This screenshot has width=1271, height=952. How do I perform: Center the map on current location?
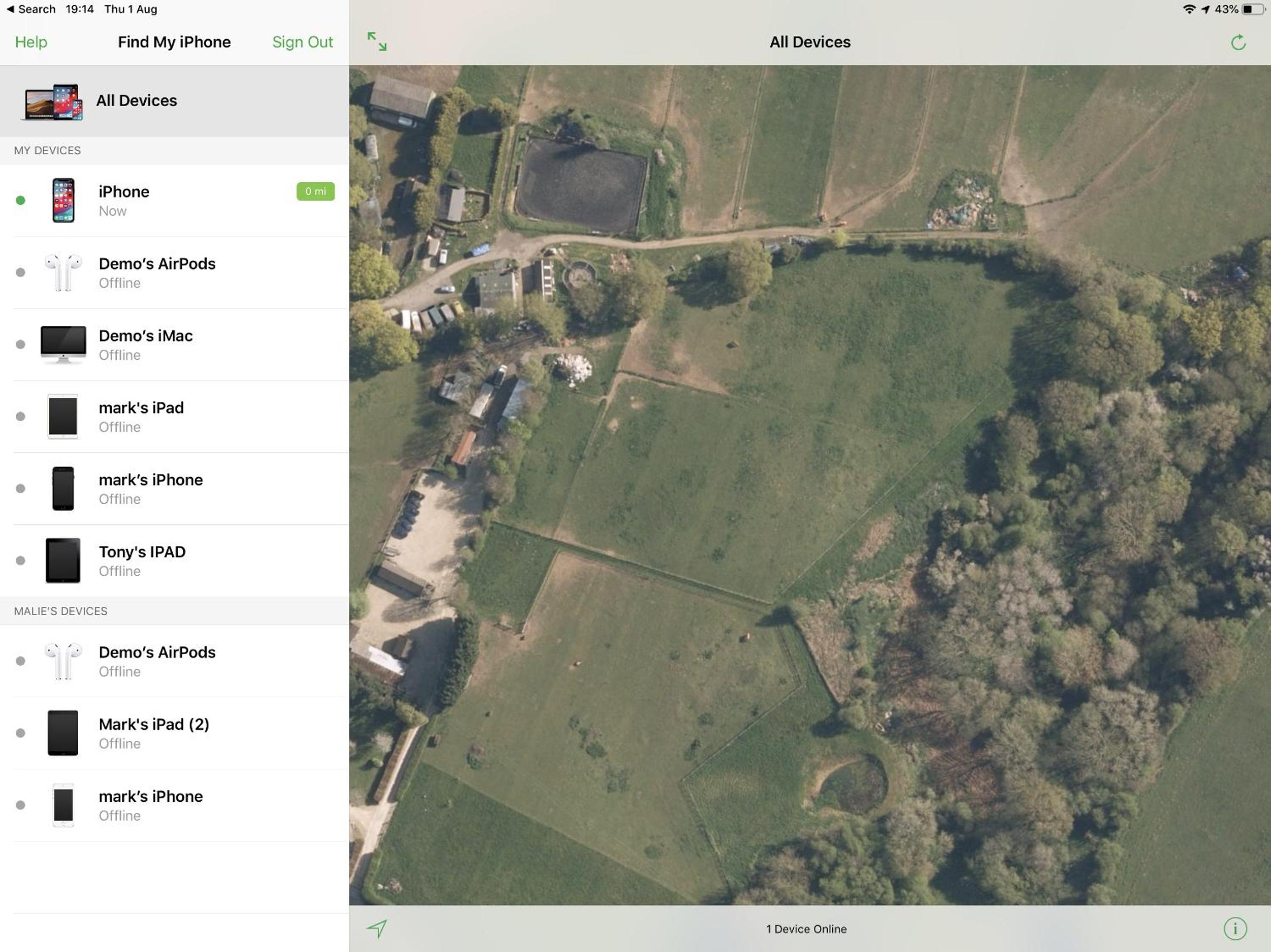pos(377,928)
